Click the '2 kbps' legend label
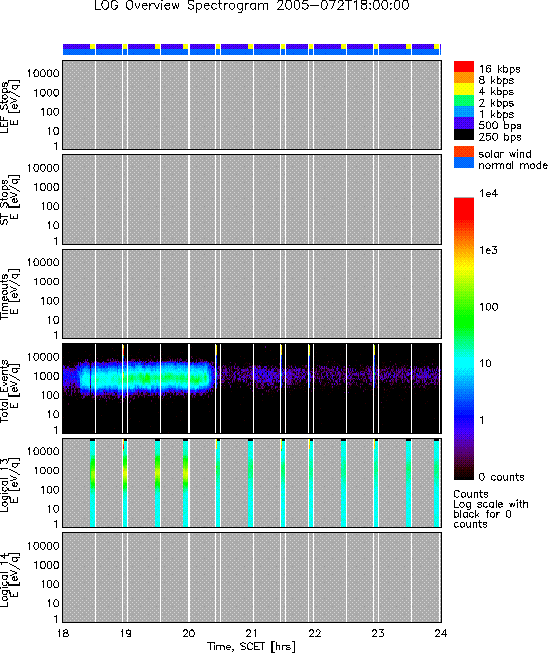548x653 pixels. [496, 103]
